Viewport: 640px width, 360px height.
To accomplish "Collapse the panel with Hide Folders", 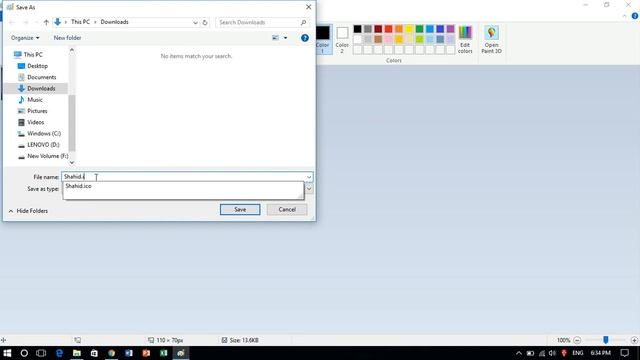I will tap(28, 211).
